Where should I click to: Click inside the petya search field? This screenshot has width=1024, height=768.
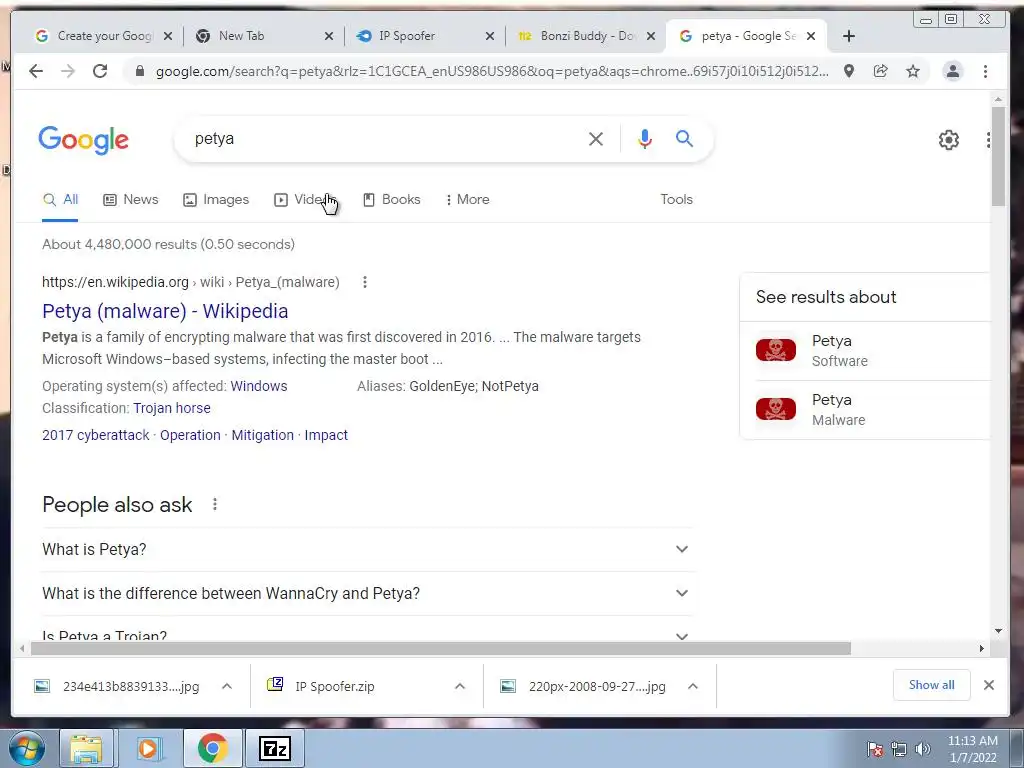[x=385, y=138]
